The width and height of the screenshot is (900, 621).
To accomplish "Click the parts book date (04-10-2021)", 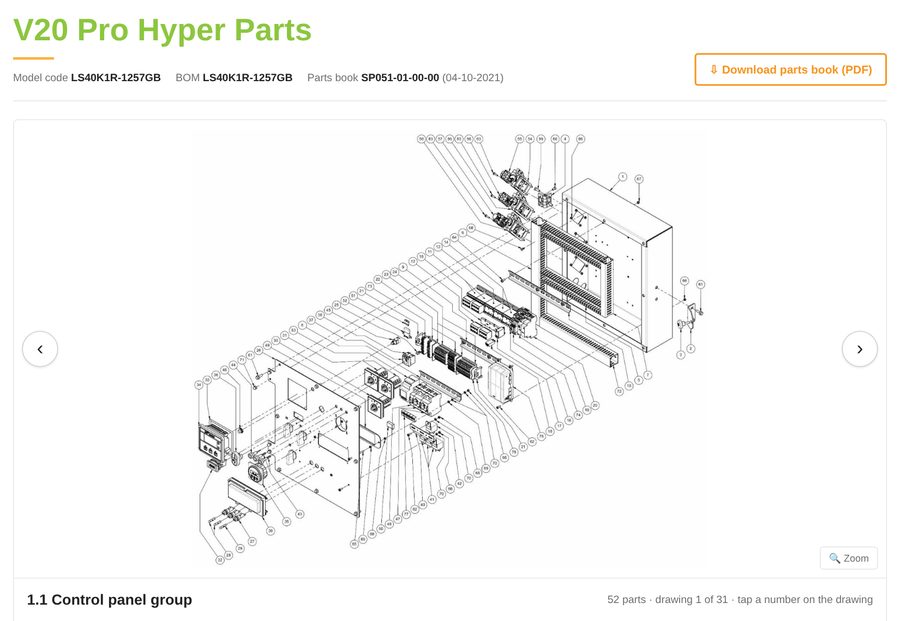I will [473, 77].
